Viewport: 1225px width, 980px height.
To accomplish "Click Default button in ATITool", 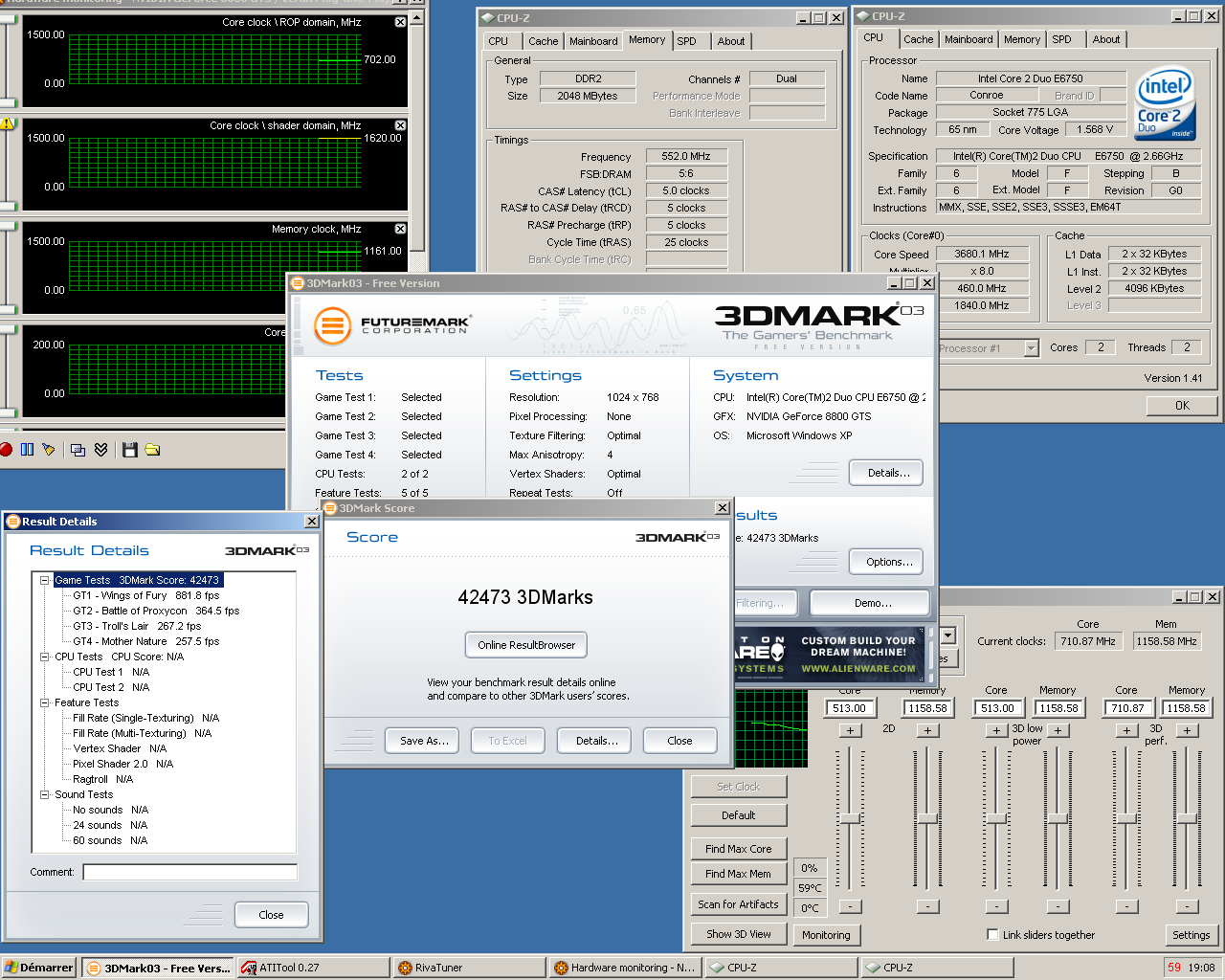I will click(x=738, y=815).
